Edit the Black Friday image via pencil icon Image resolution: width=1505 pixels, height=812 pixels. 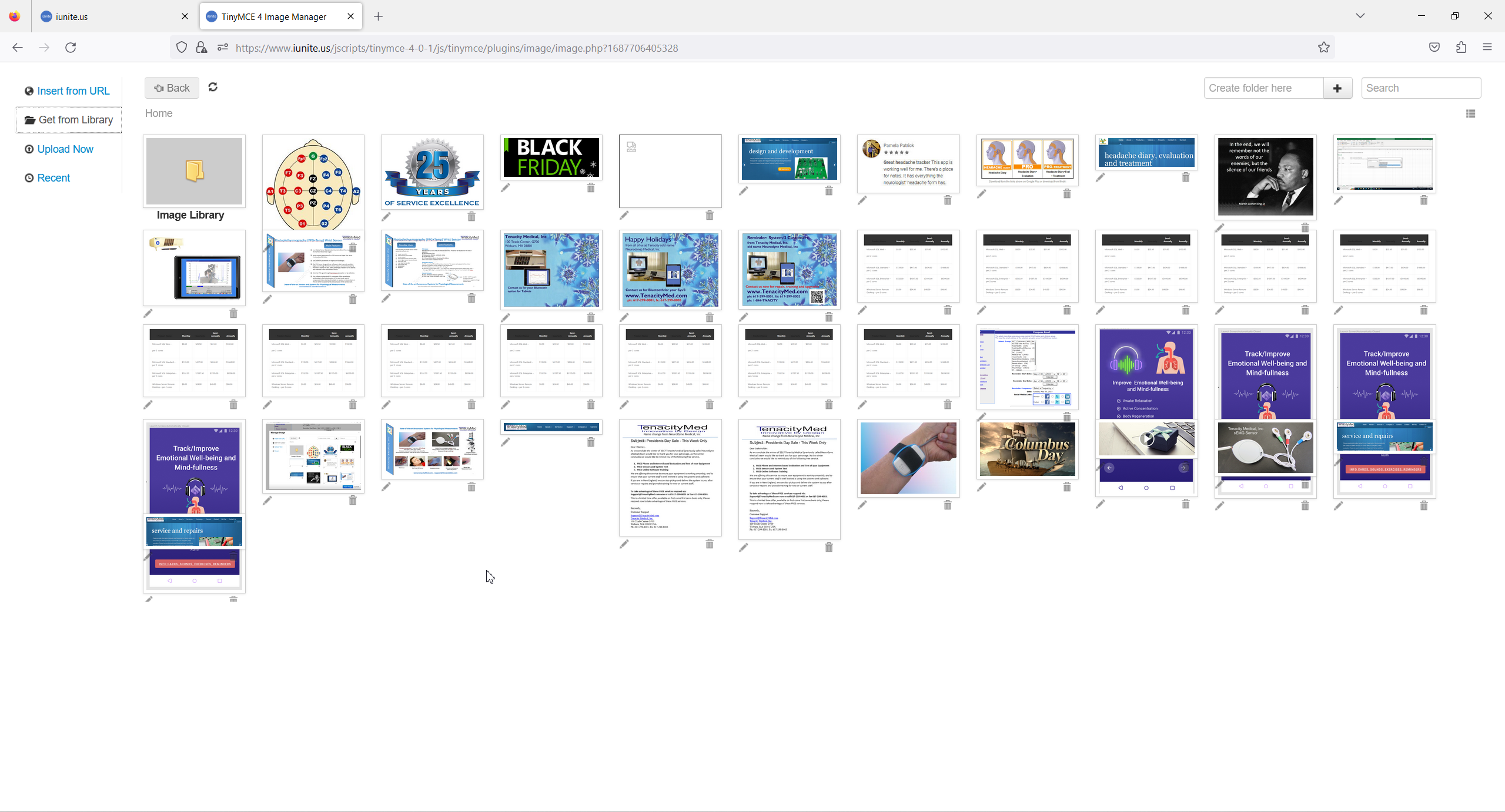(x=506, y=187)
